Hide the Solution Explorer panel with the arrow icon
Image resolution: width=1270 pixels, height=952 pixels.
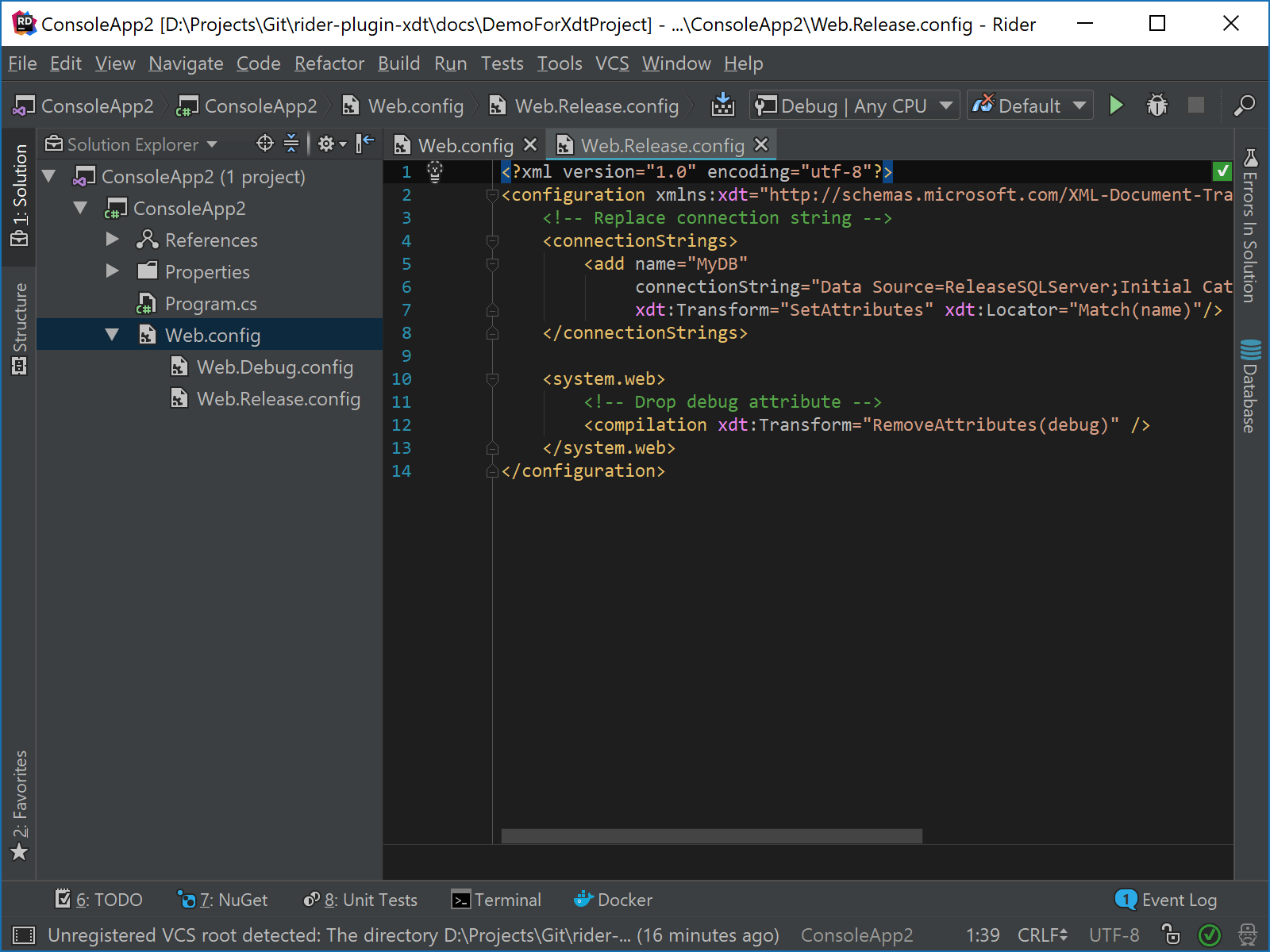click(364, 144)
